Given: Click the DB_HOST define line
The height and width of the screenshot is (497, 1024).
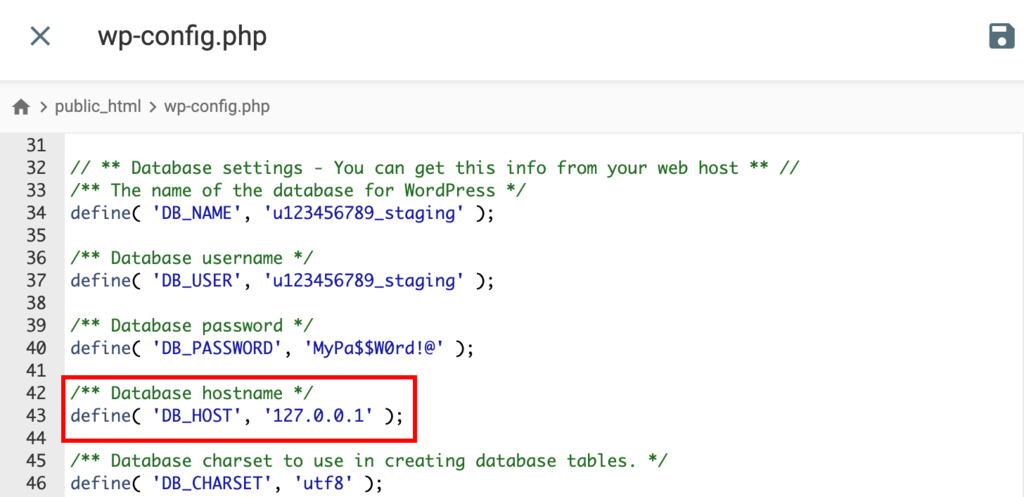Looking at the screenshot, I should [237, 415].
